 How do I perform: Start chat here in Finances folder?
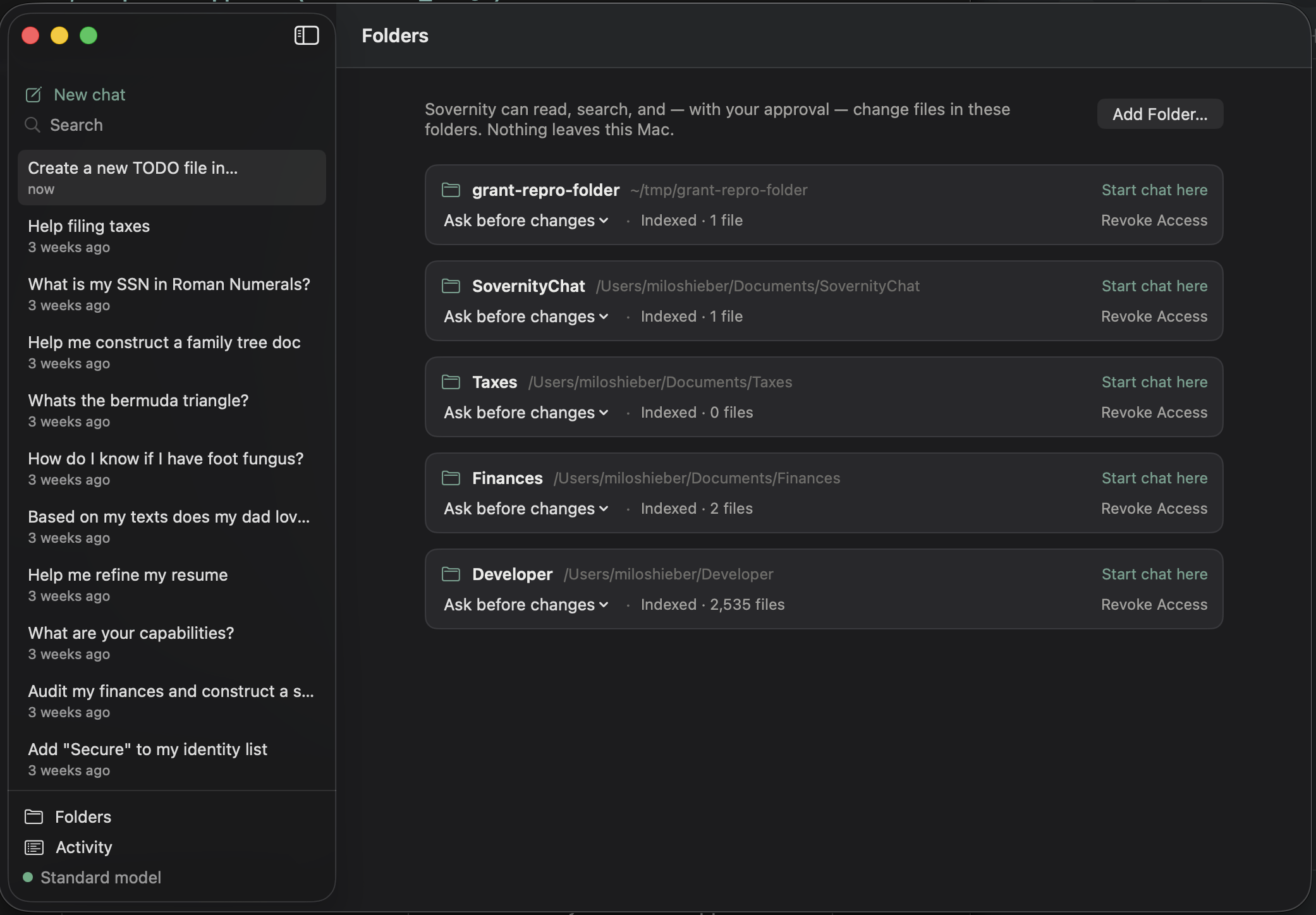[x=1154, y=478]
